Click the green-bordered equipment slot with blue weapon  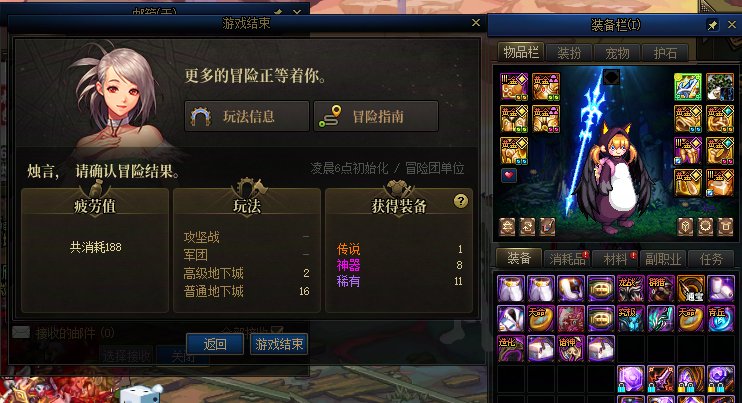688,87
